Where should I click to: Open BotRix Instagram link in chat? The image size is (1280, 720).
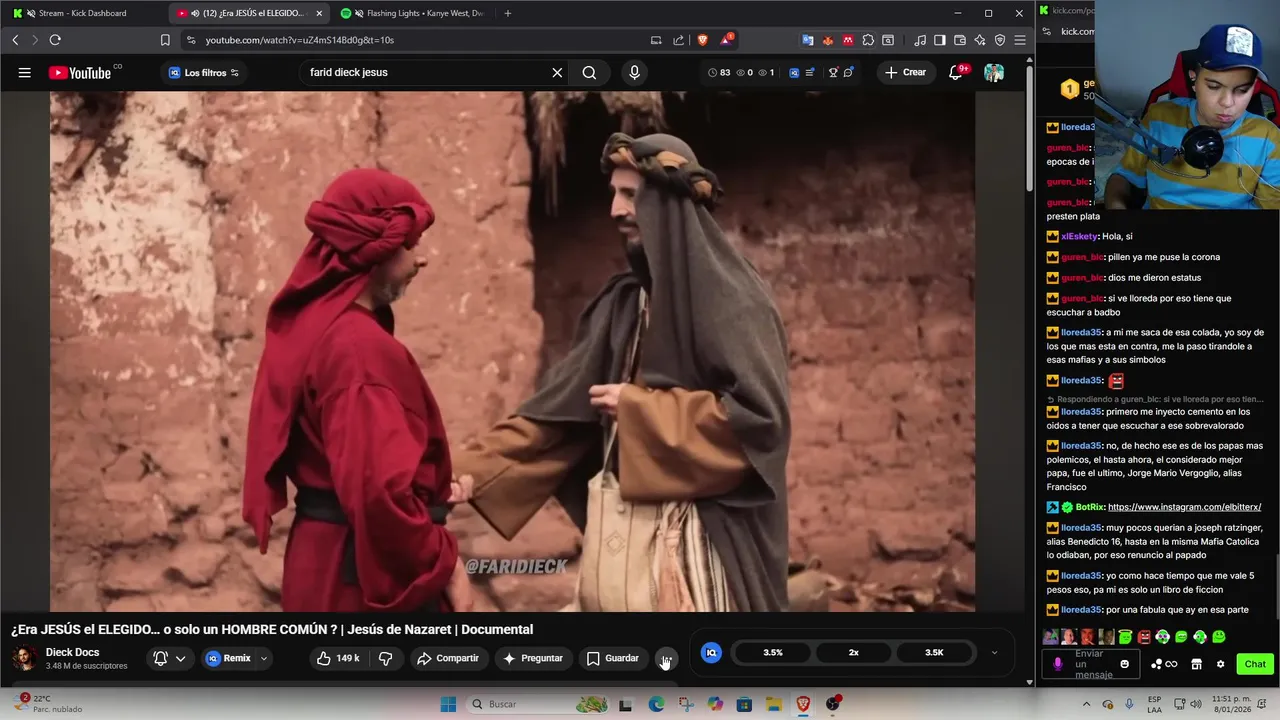(1184, 507)
